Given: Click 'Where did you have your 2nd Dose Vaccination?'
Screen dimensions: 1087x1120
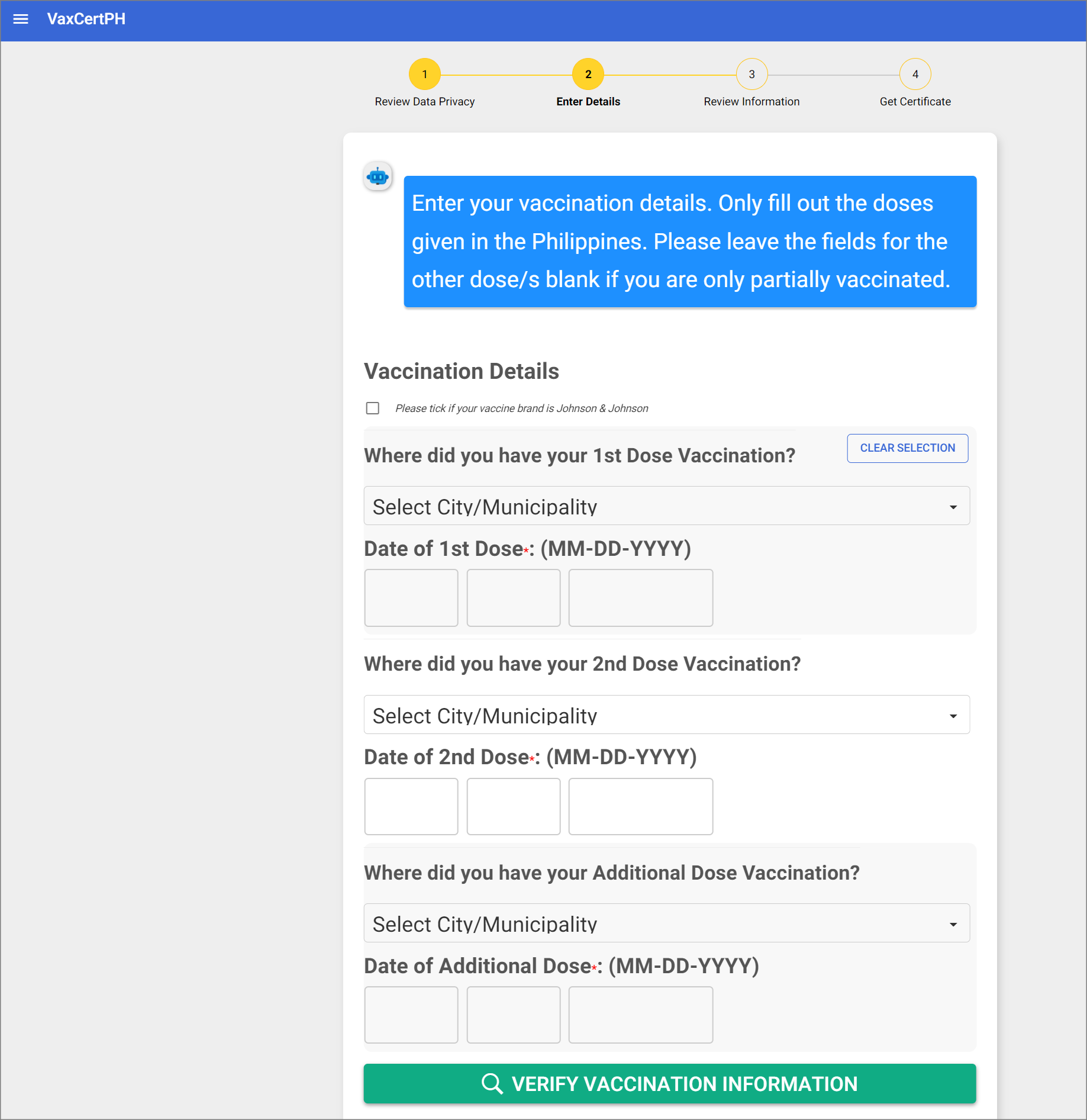Looking at the screenshot, I should 582,664.
